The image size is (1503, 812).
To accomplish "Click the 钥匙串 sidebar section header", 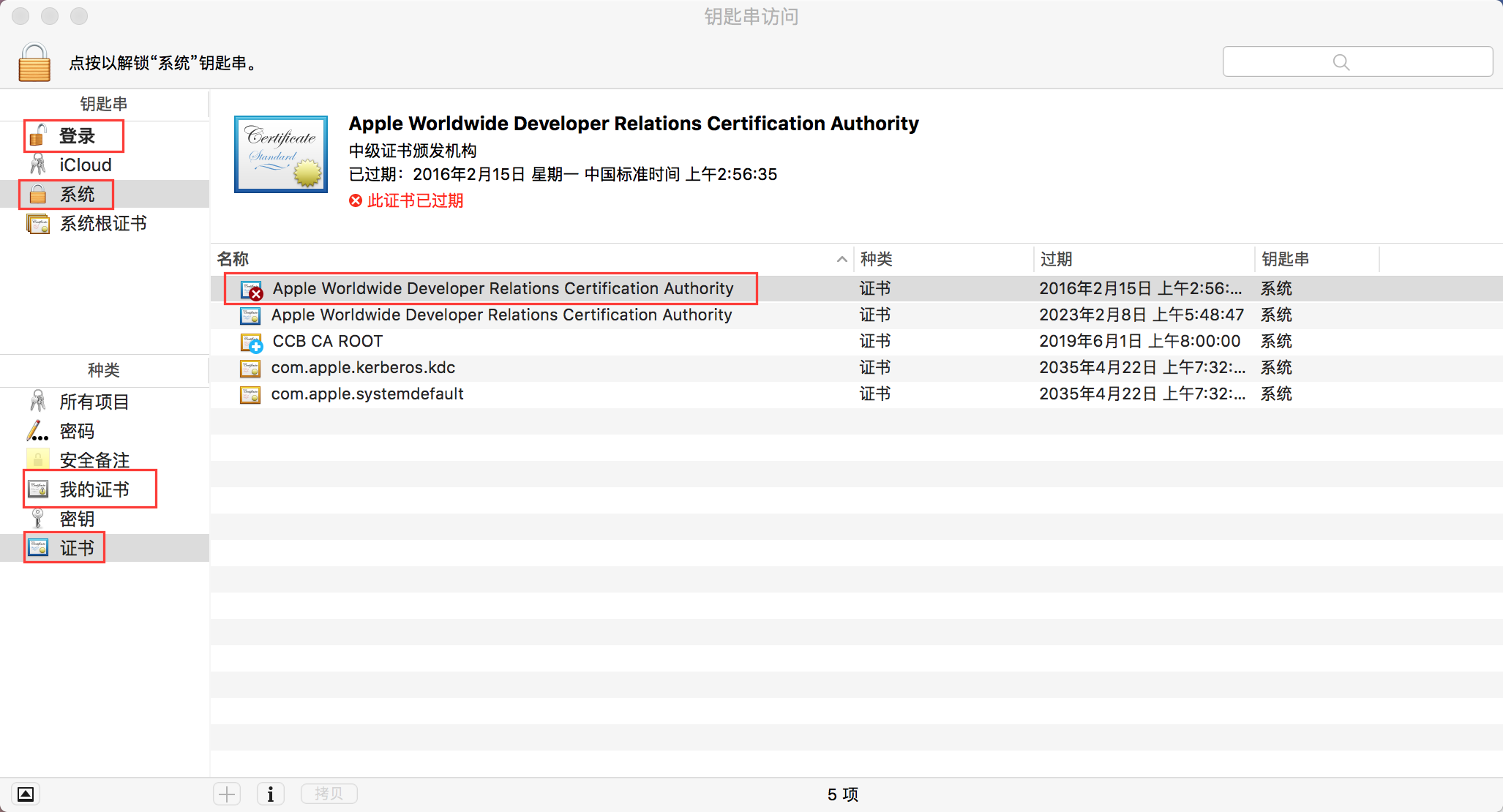I will point(104,104).
